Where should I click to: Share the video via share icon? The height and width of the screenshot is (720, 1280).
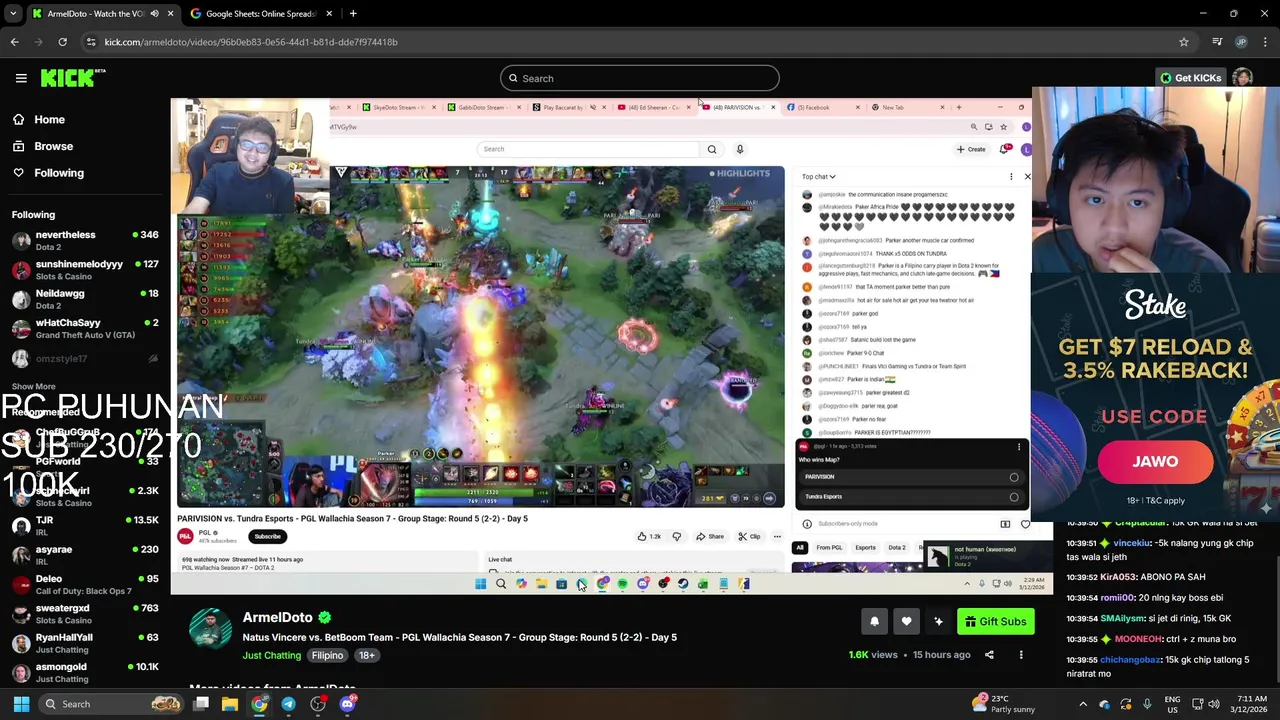(x=989, y=655)
